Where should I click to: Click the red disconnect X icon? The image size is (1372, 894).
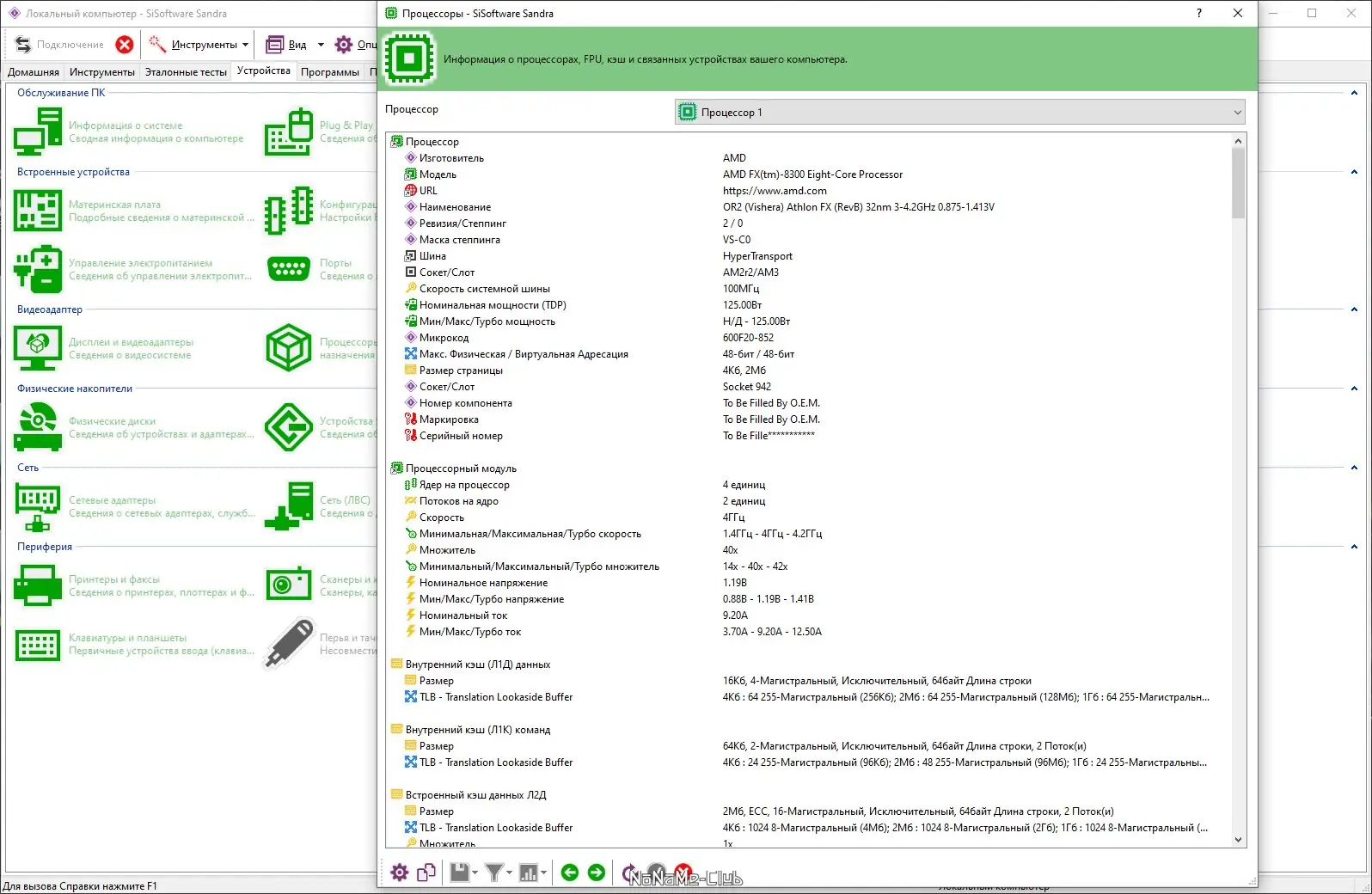pos(125,45)
